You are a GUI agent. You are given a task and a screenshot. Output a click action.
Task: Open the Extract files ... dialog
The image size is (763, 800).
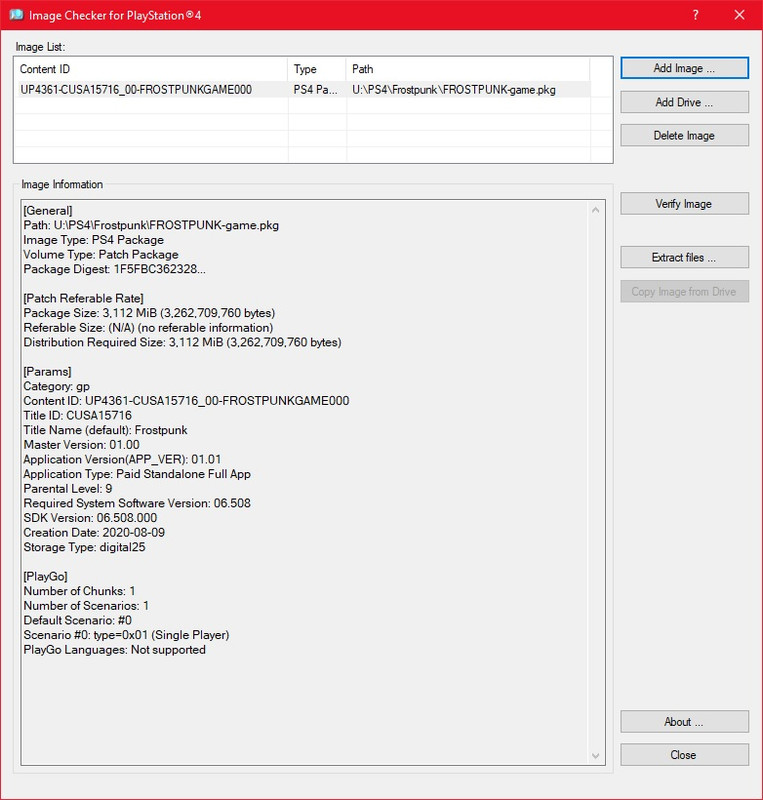click(x=684, y=258)
